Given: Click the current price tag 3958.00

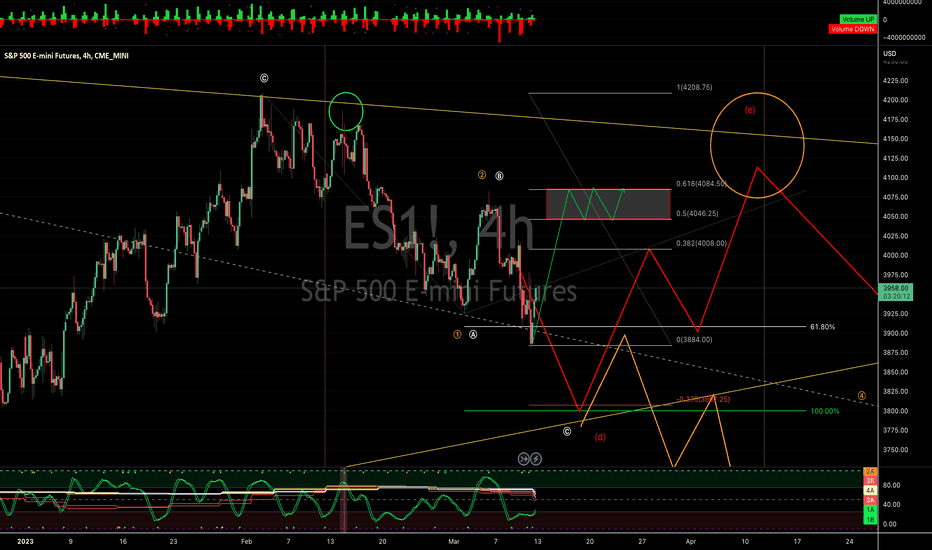Looking at the screenshot, I should [896, 291].
